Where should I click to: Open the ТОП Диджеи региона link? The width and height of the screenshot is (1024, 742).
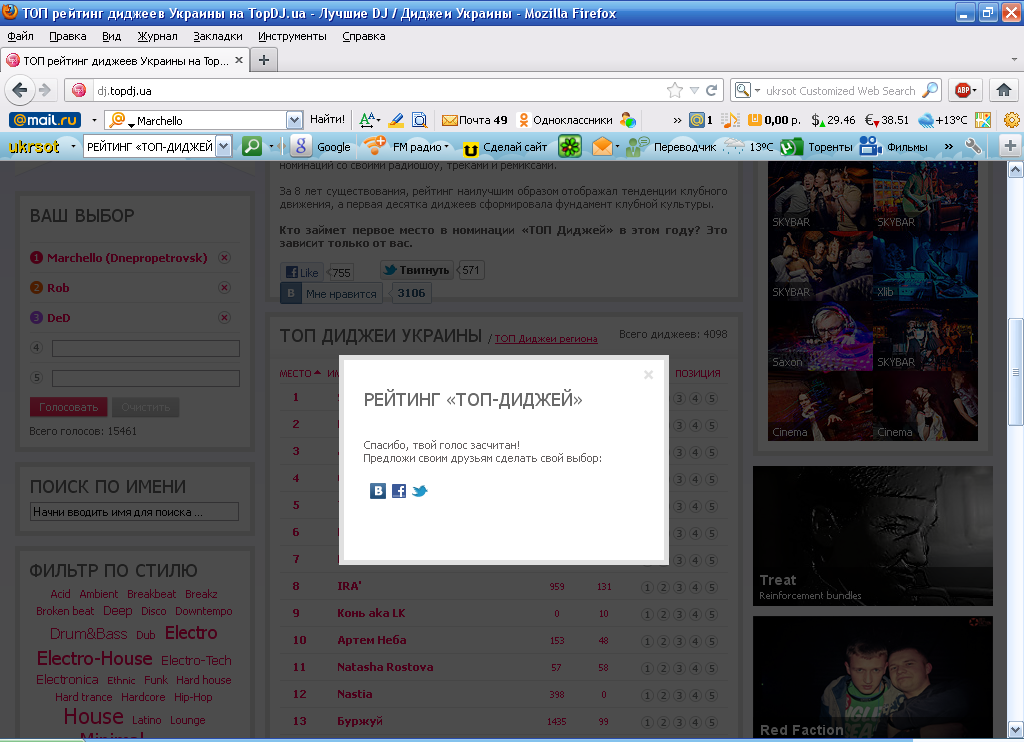click(x=546, y=338)
